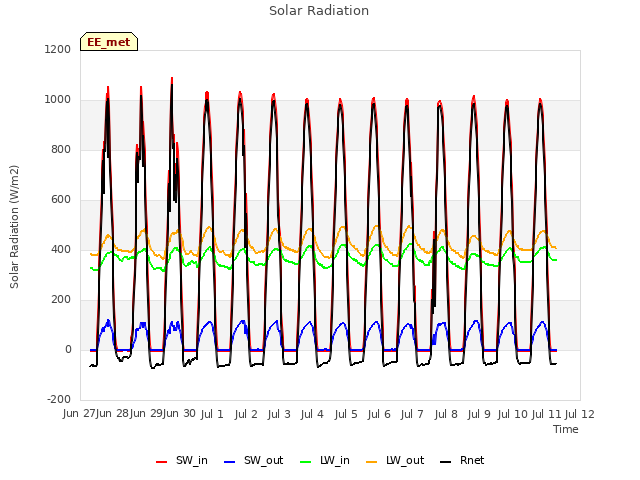Screen dimensions: 640x480
Task: Click the tallest SW_in peak on Jun 29
Action: (x=172, y=78)
